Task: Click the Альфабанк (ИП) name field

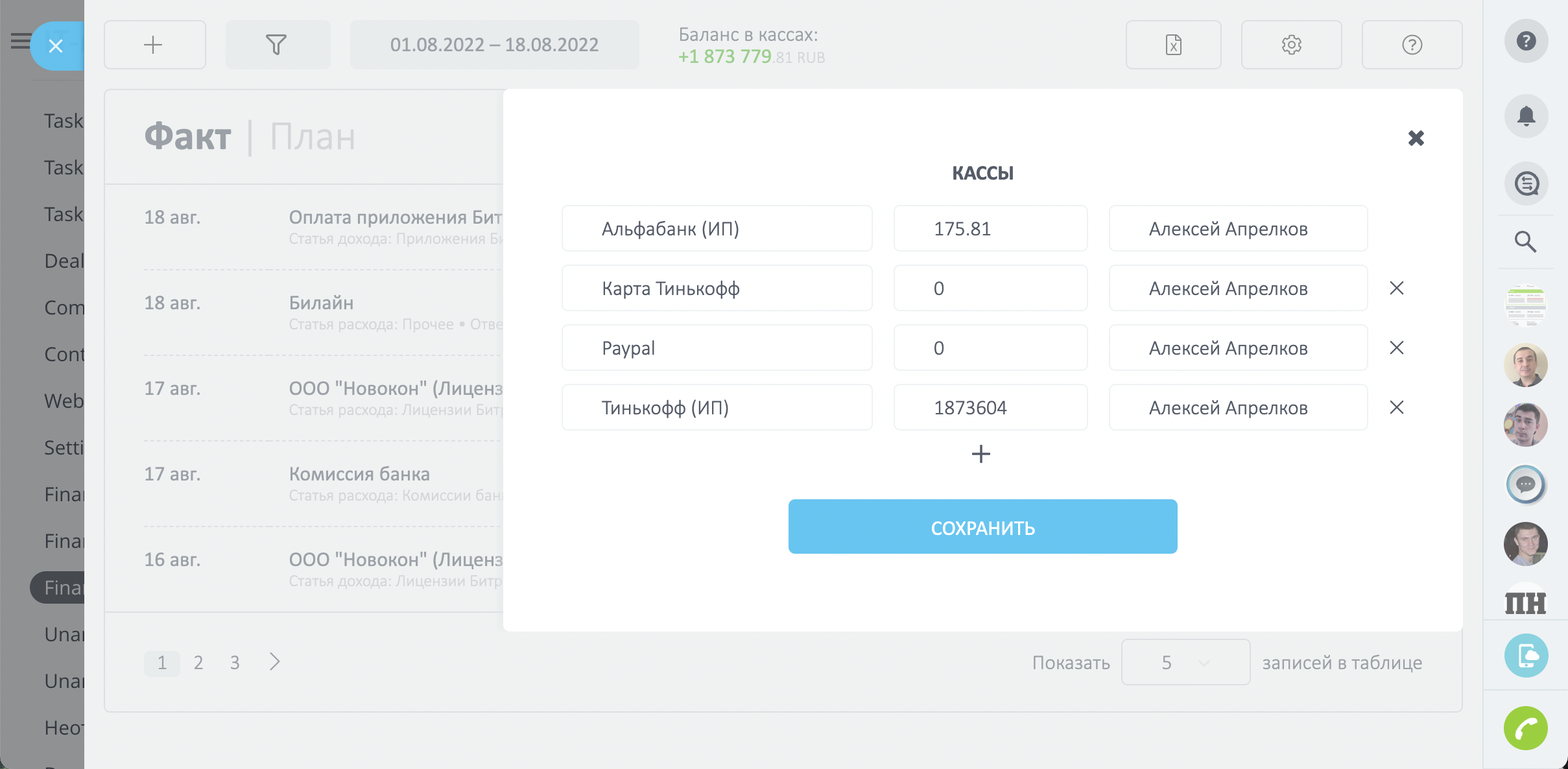Action: point(716,229)
